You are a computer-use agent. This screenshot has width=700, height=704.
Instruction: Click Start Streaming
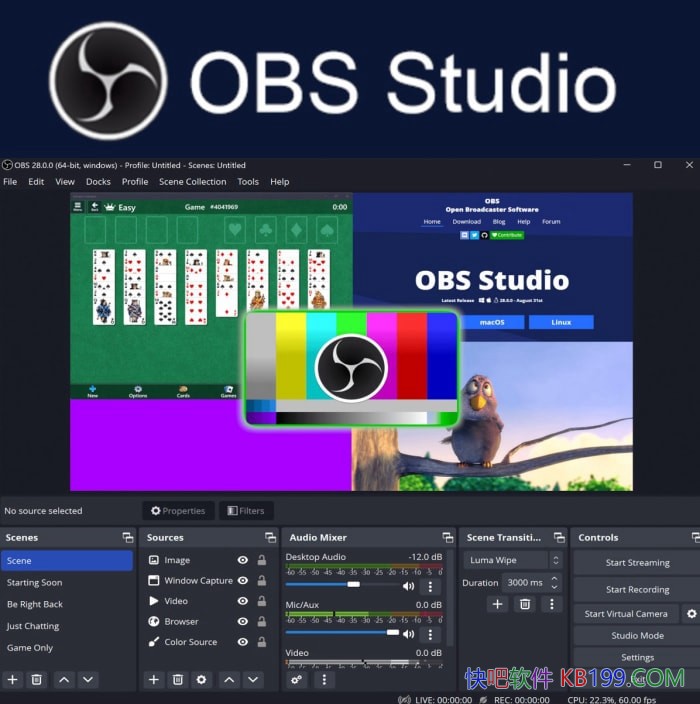click(x=637, y=563)
